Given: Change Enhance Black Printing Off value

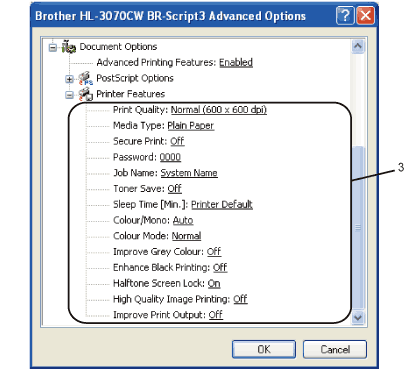Looking at the screenshot, I should point(220,267).
